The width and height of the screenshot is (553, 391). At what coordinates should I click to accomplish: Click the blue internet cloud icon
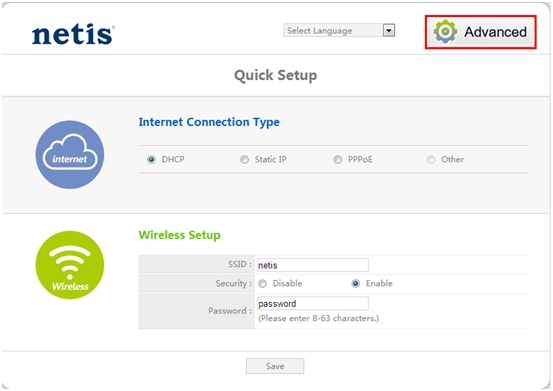[70, 155]
